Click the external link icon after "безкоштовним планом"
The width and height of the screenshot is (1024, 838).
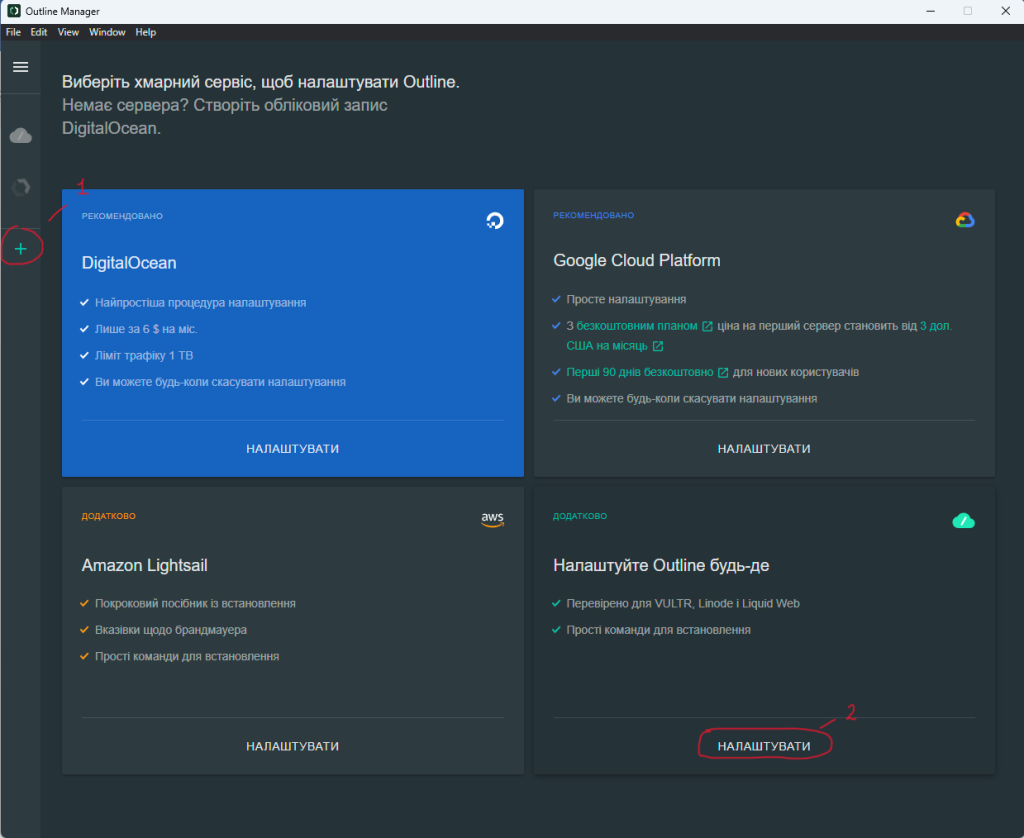click(708, 326)
